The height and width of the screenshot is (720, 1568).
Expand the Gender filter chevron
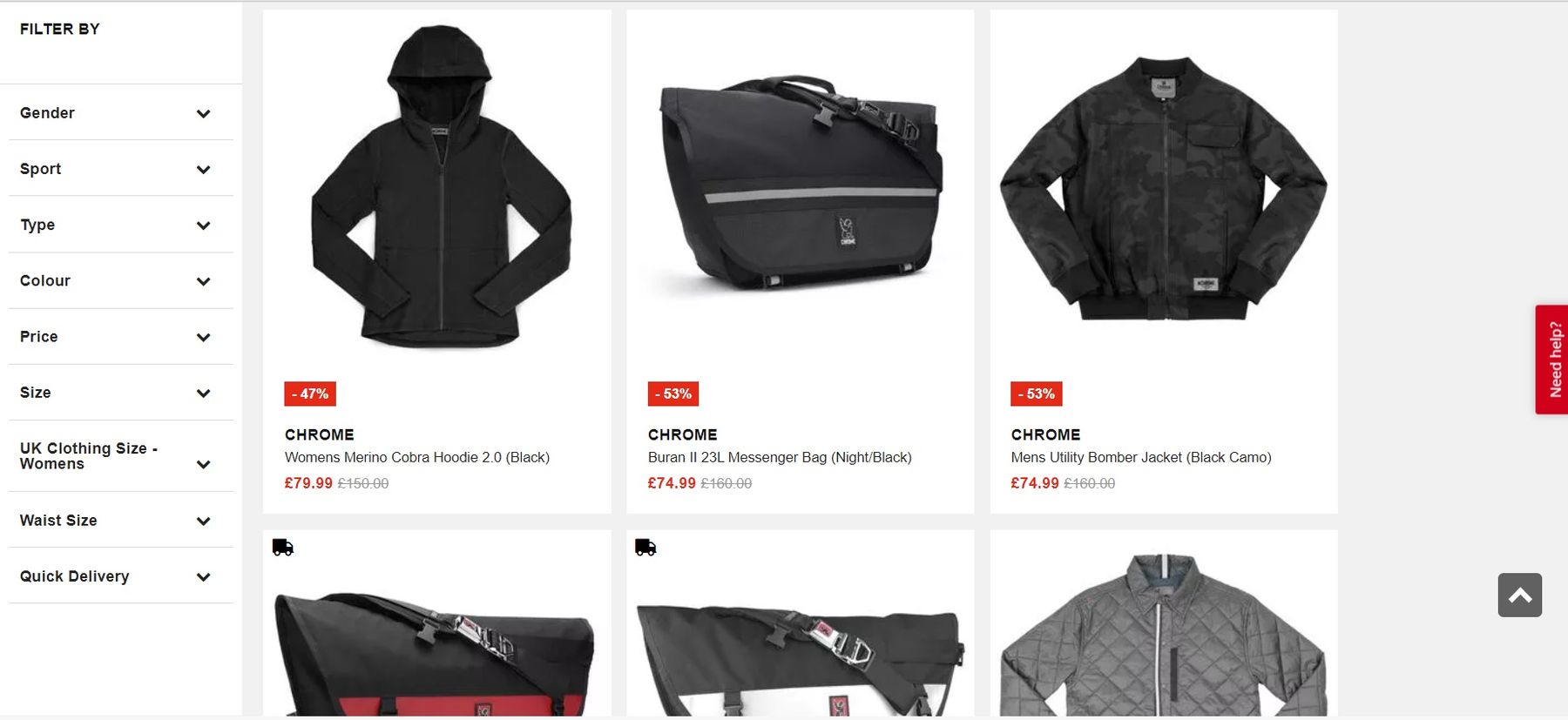[203, 114]
